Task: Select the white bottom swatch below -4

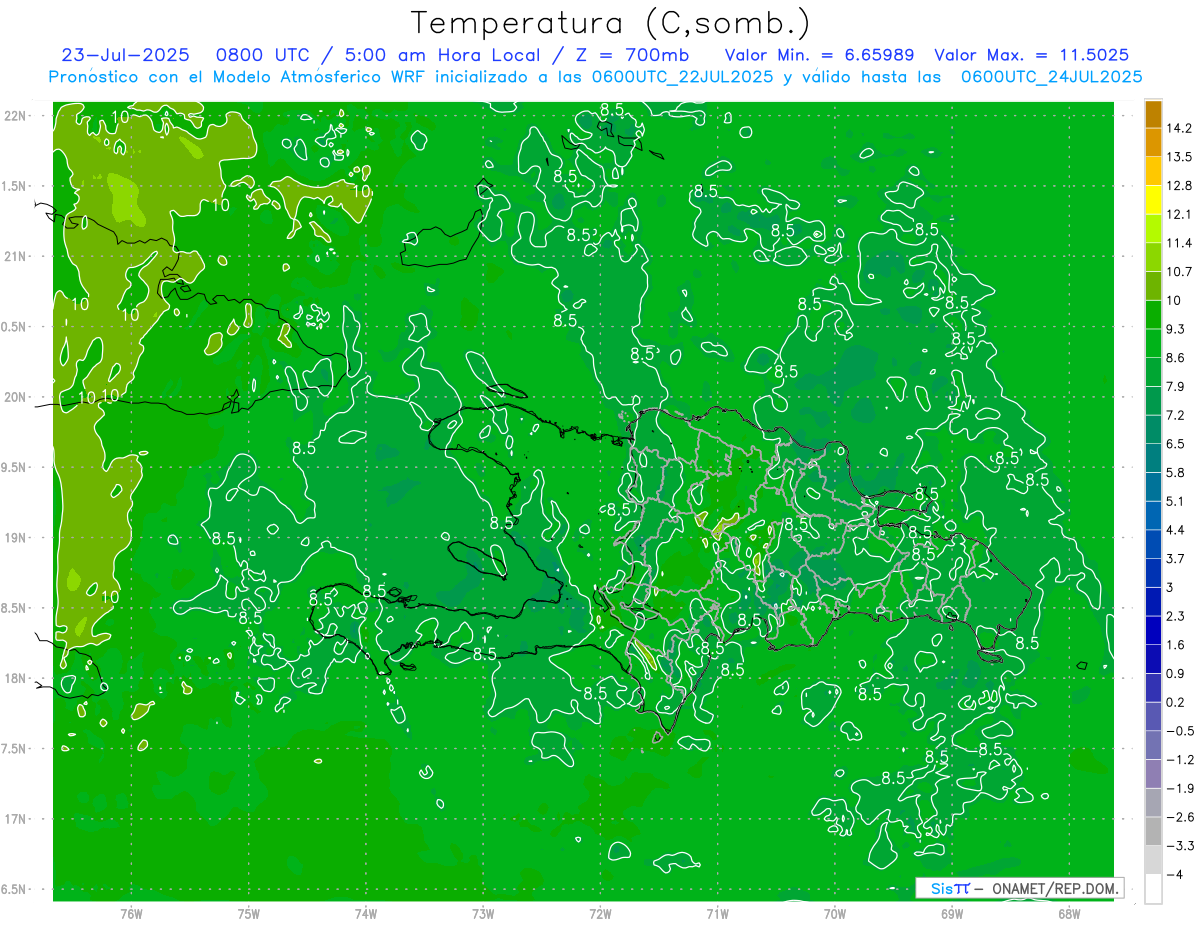Action: pyautogui.click(x=1153, y=889)
